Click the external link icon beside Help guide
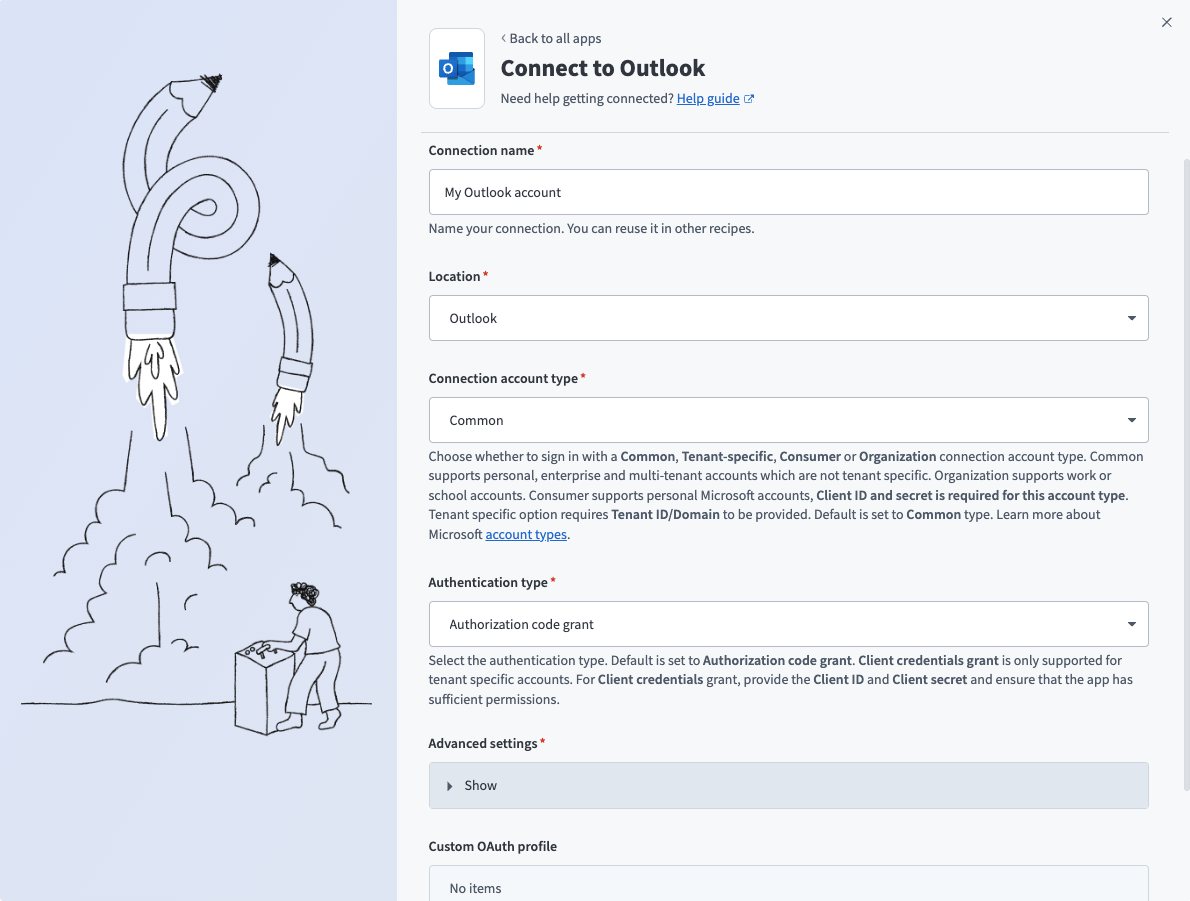1190x901 pixels. tap(749, 99)
